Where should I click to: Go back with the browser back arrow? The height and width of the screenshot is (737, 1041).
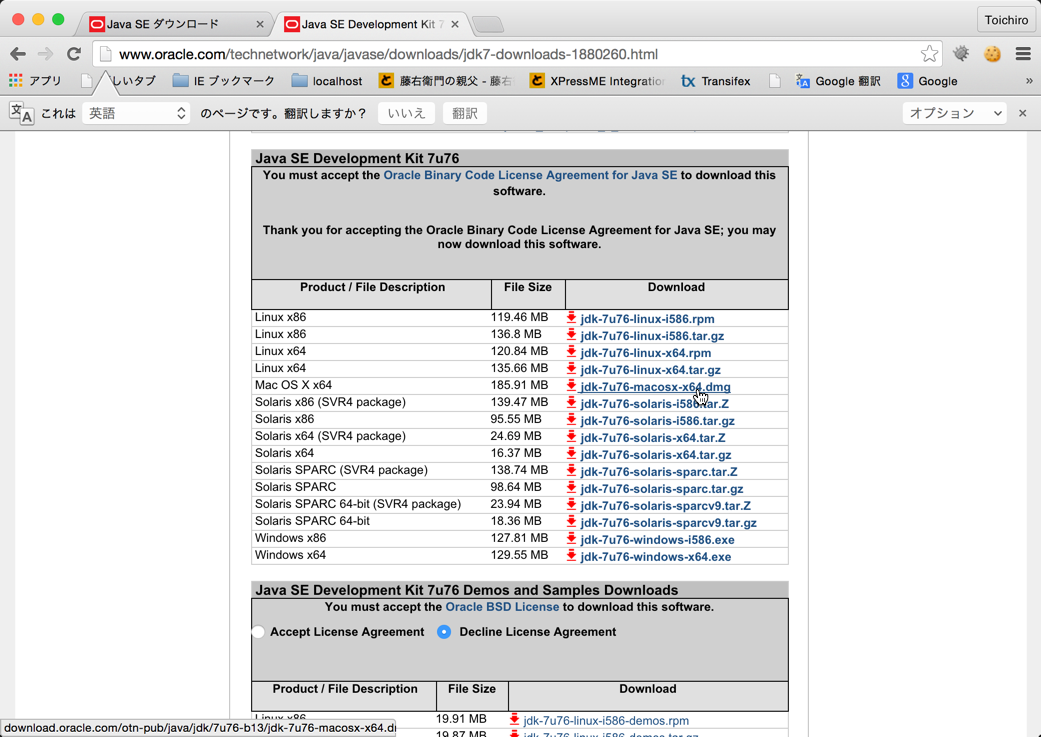coord(18,54)
